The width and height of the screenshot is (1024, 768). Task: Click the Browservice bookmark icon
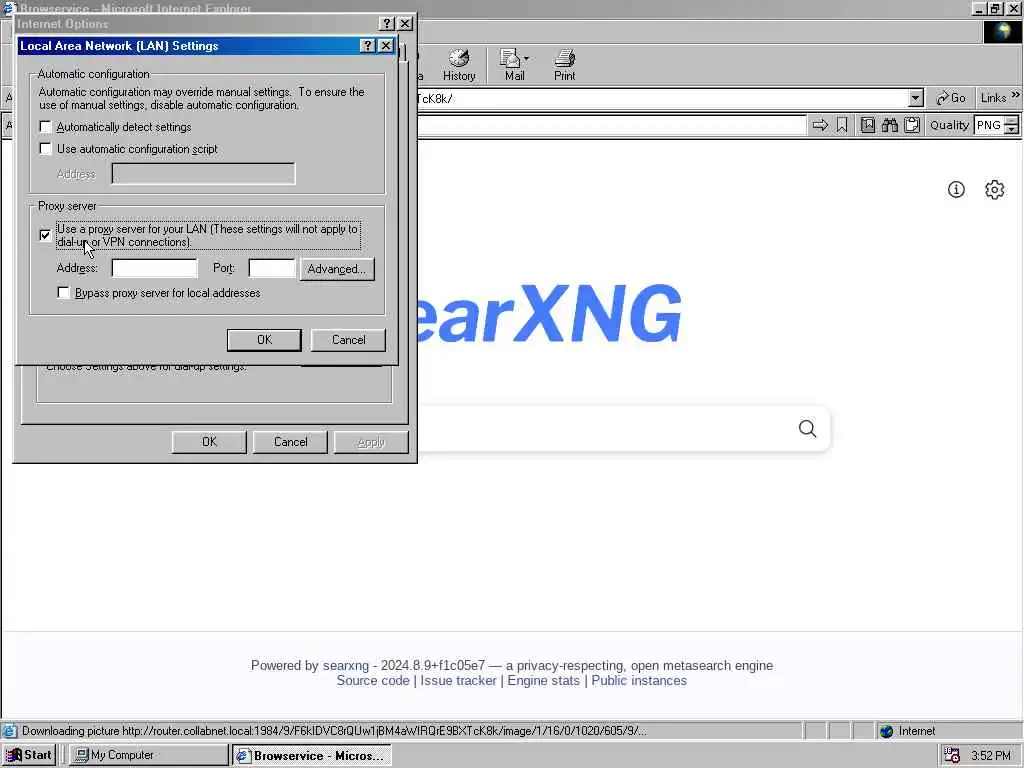click(842, 125)
